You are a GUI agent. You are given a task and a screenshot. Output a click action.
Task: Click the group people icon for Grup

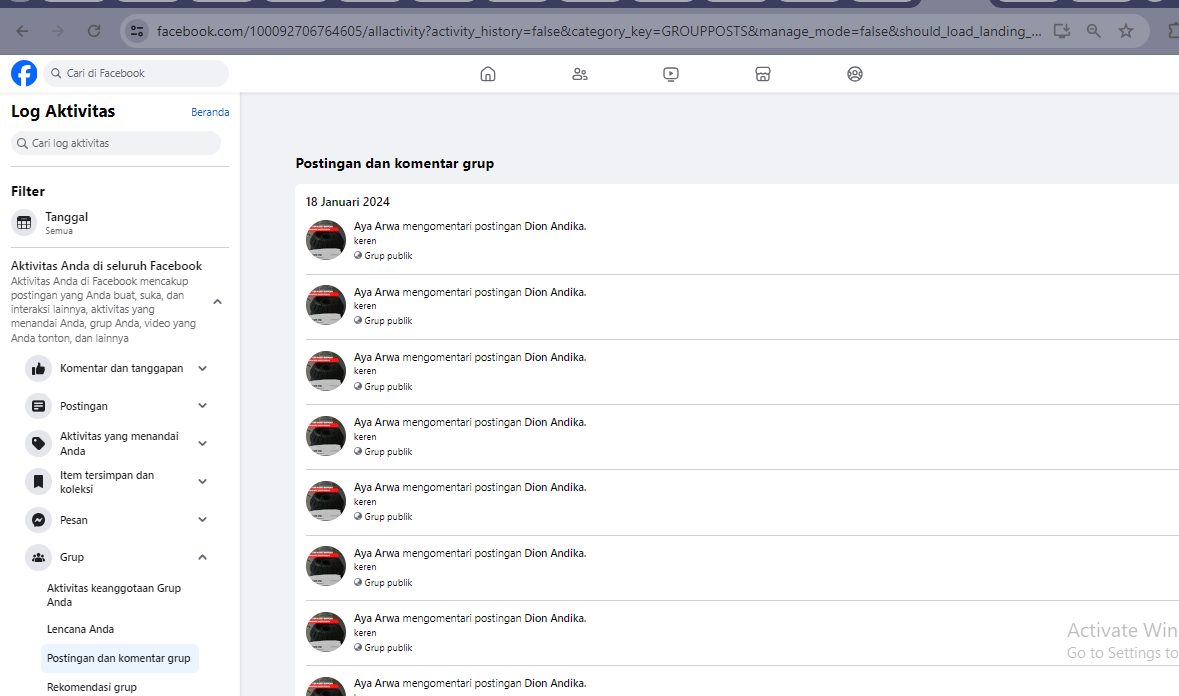38,557
